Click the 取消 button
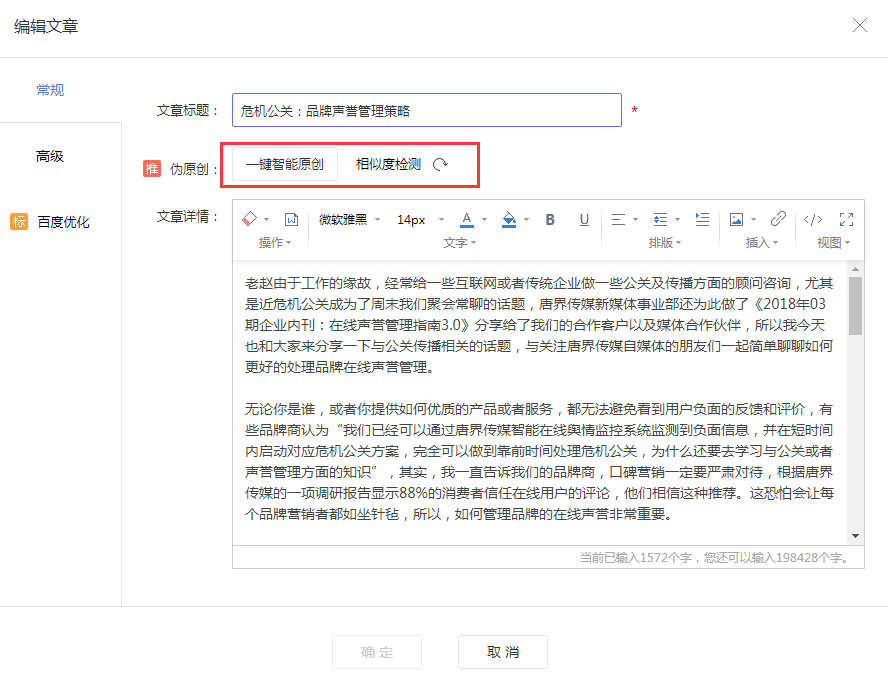The image size is (888, 677). click(x=503, y=652)
